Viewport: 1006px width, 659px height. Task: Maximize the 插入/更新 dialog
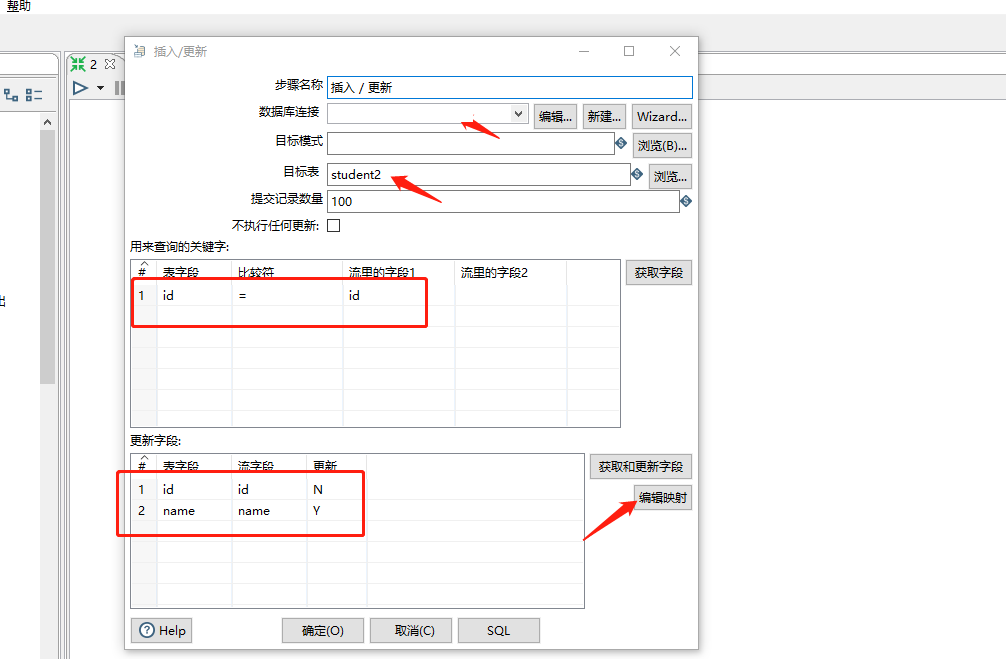tap(629, 51)
